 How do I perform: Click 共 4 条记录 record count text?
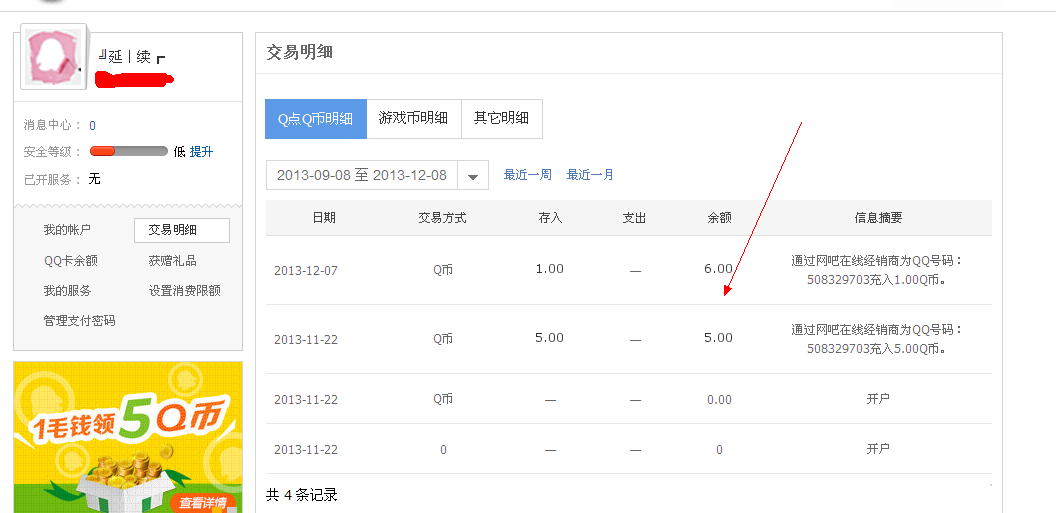tap(302, 495)
